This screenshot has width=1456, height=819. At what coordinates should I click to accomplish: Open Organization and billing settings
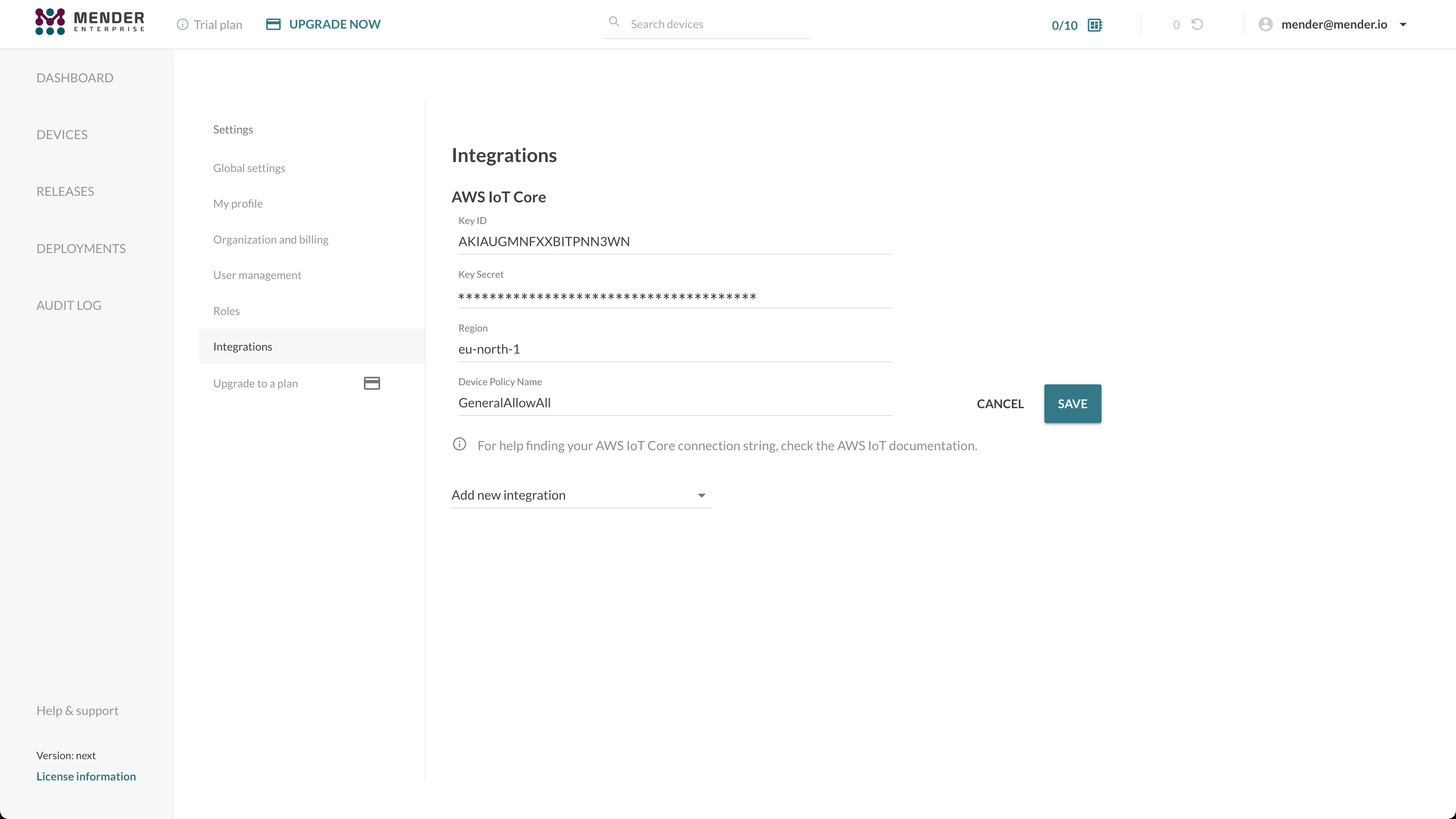(x=271, y=240)
